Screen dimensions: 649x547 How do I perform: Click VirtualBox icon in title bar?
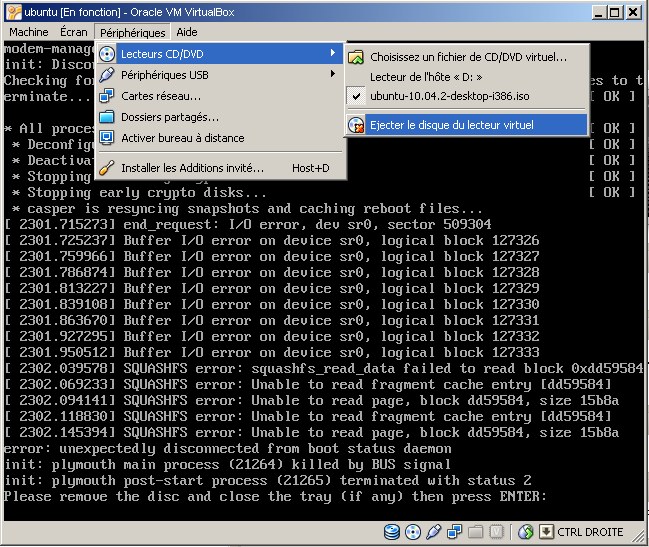[x=14, y=12]
